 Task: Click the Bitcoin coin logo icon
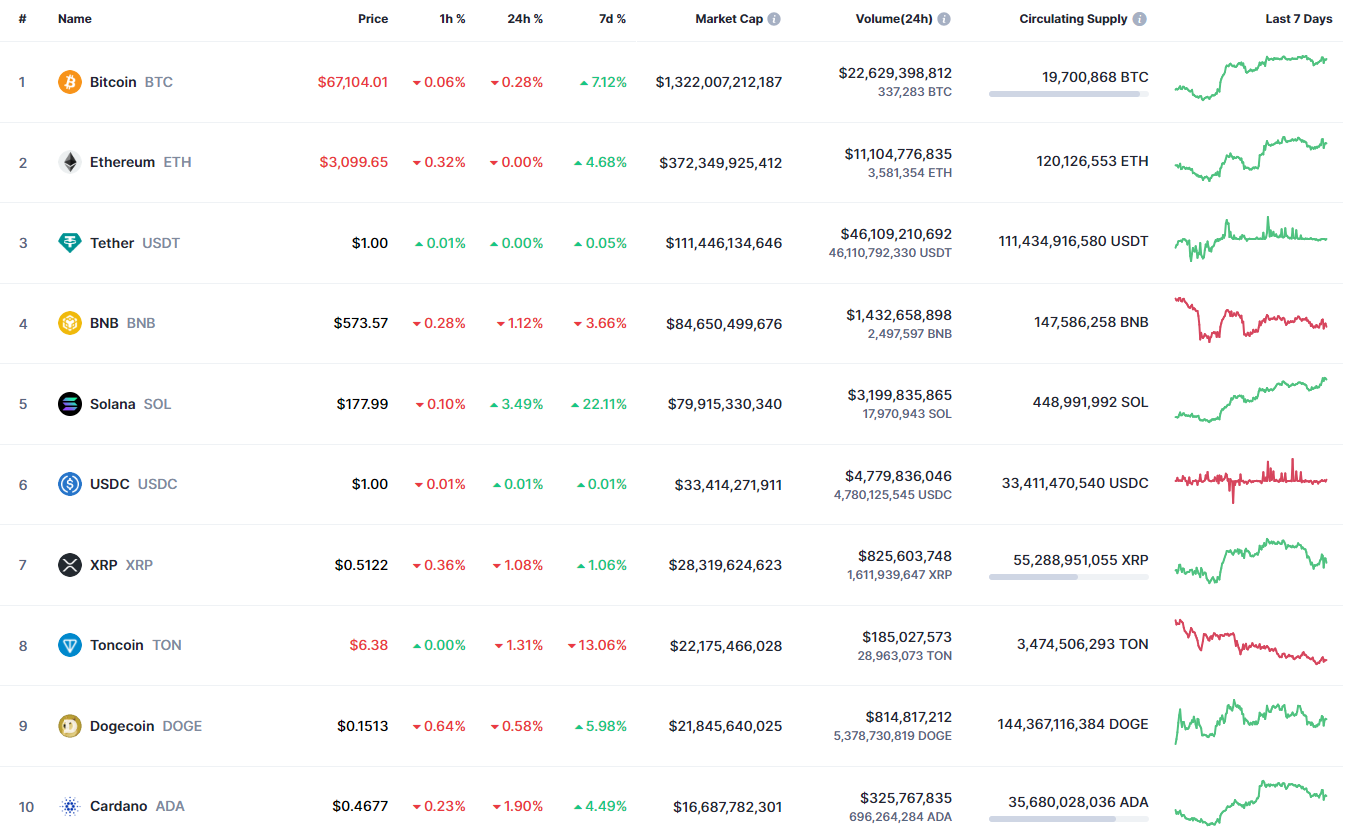click(x=70, y=82)
